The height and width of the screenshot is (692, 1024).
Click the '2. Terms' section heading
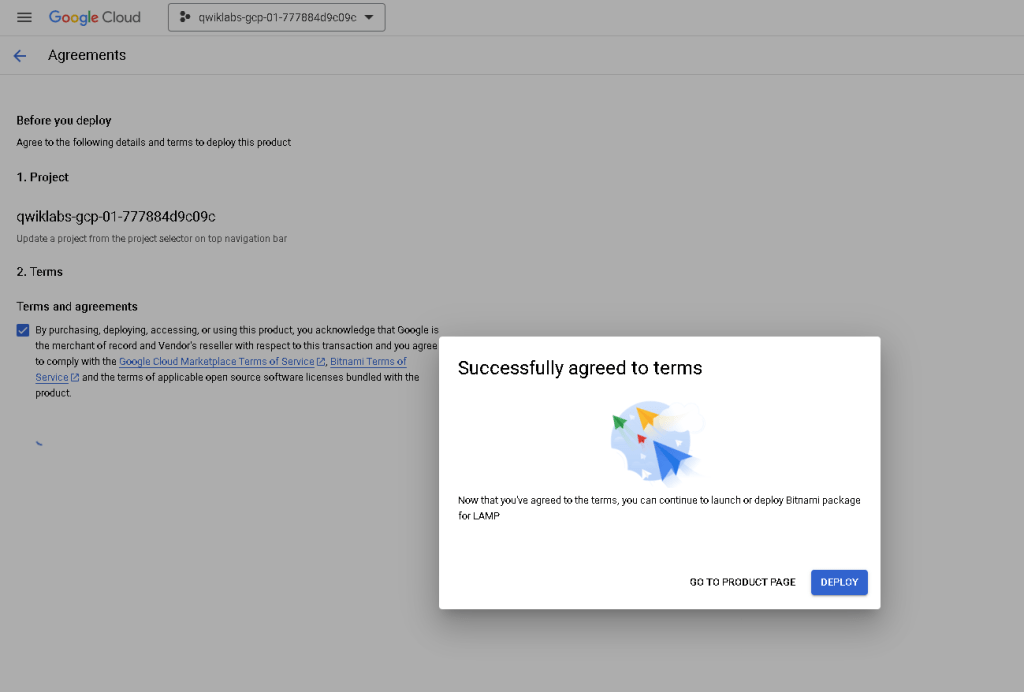coord(40,272)
